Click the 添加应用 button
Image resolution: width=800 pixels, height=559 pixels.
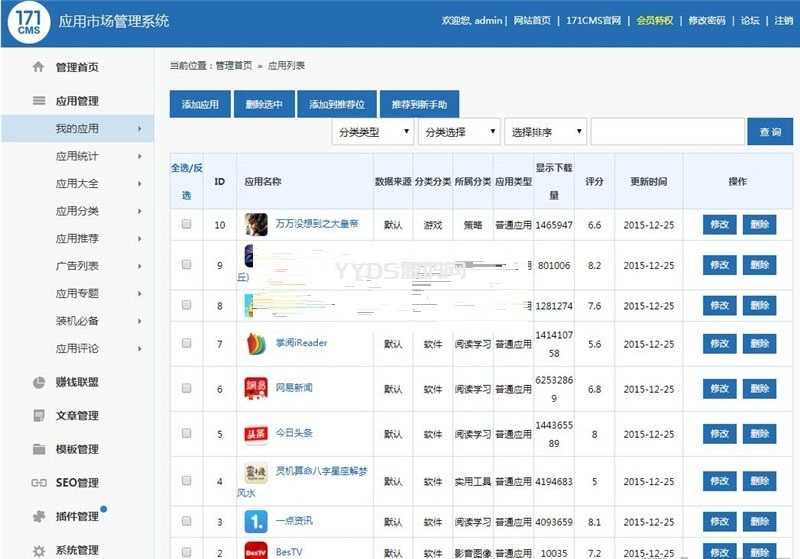[200, 104]
